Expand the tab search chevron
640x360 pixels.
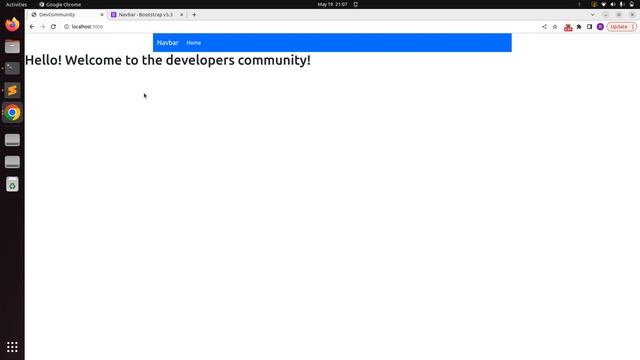coord(592,15)
